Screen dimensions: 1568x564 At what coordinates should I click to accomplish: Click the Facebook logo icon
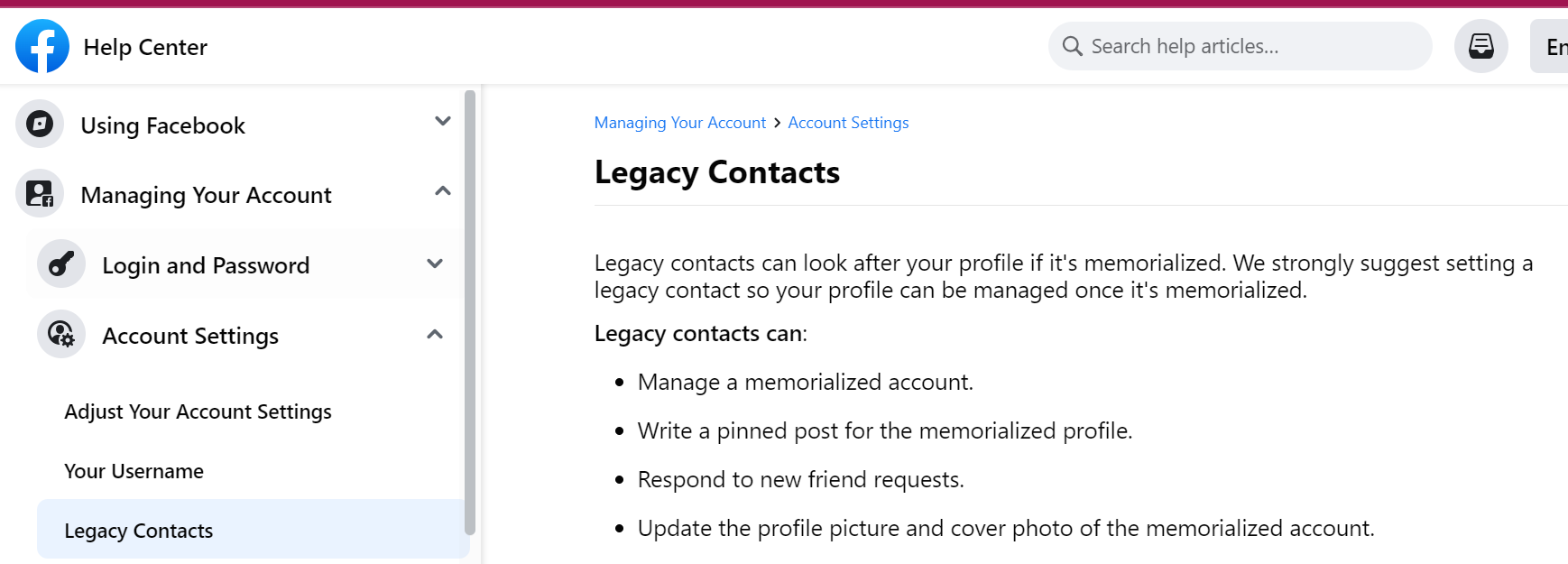[42, 46]
